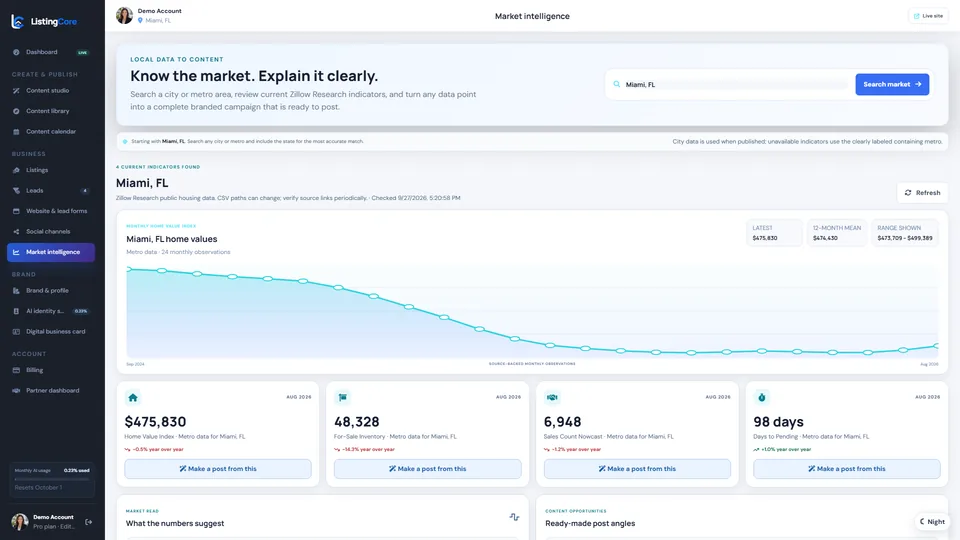
Task: Click the Refresh button
Action: [x=922, y=193]
